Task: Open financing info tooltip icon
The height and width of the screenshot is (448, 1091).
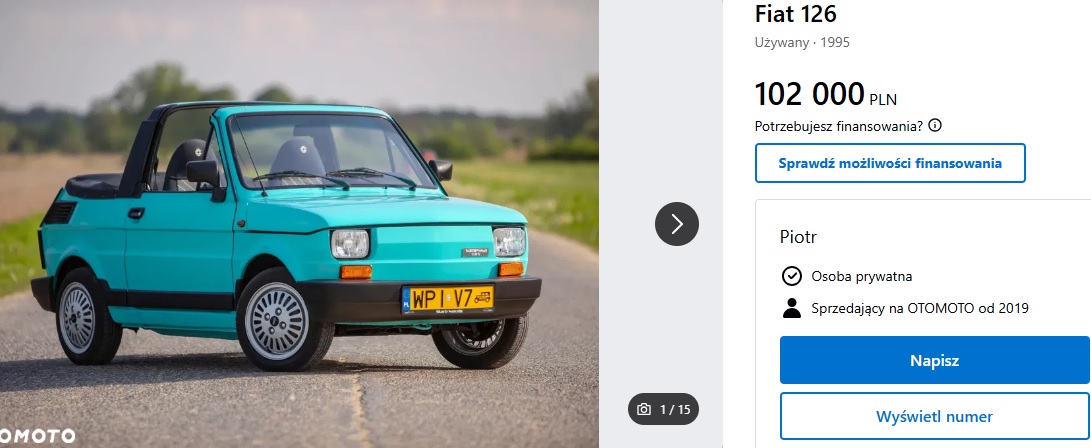Action: [x=935, y=126]
